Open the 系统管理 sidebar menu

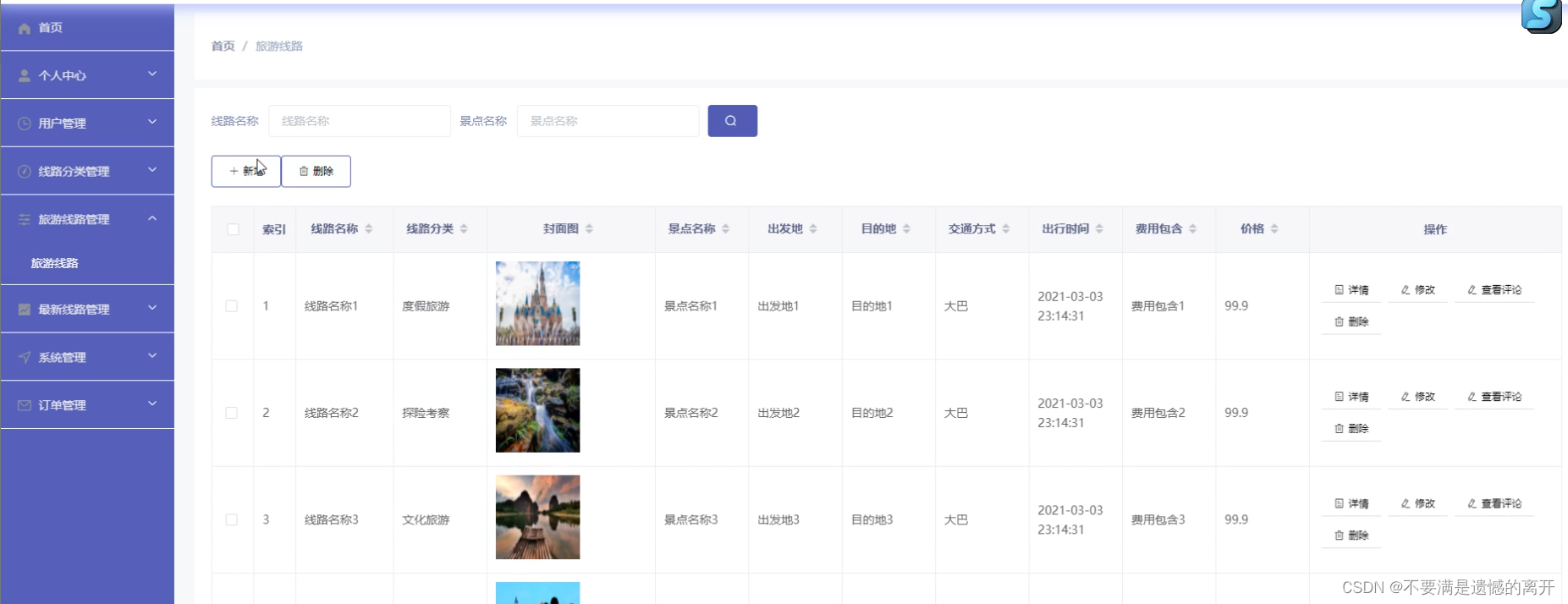pos(87,357)
